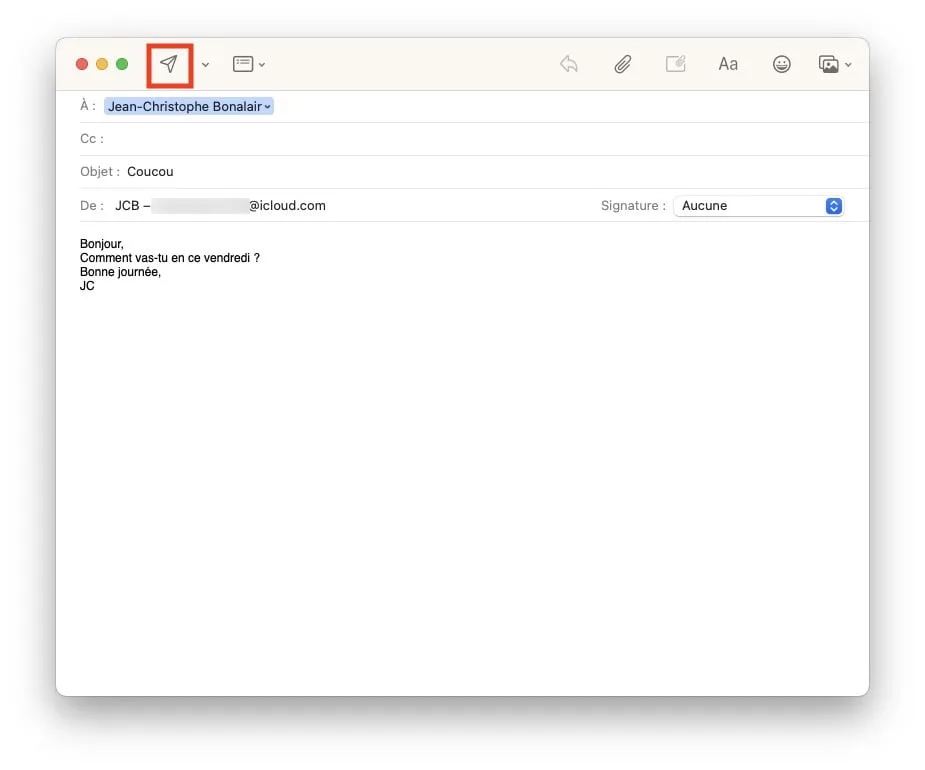Click the Objet field containing Coucou
The image size is (925, 770).
click(x=151, y=171)
